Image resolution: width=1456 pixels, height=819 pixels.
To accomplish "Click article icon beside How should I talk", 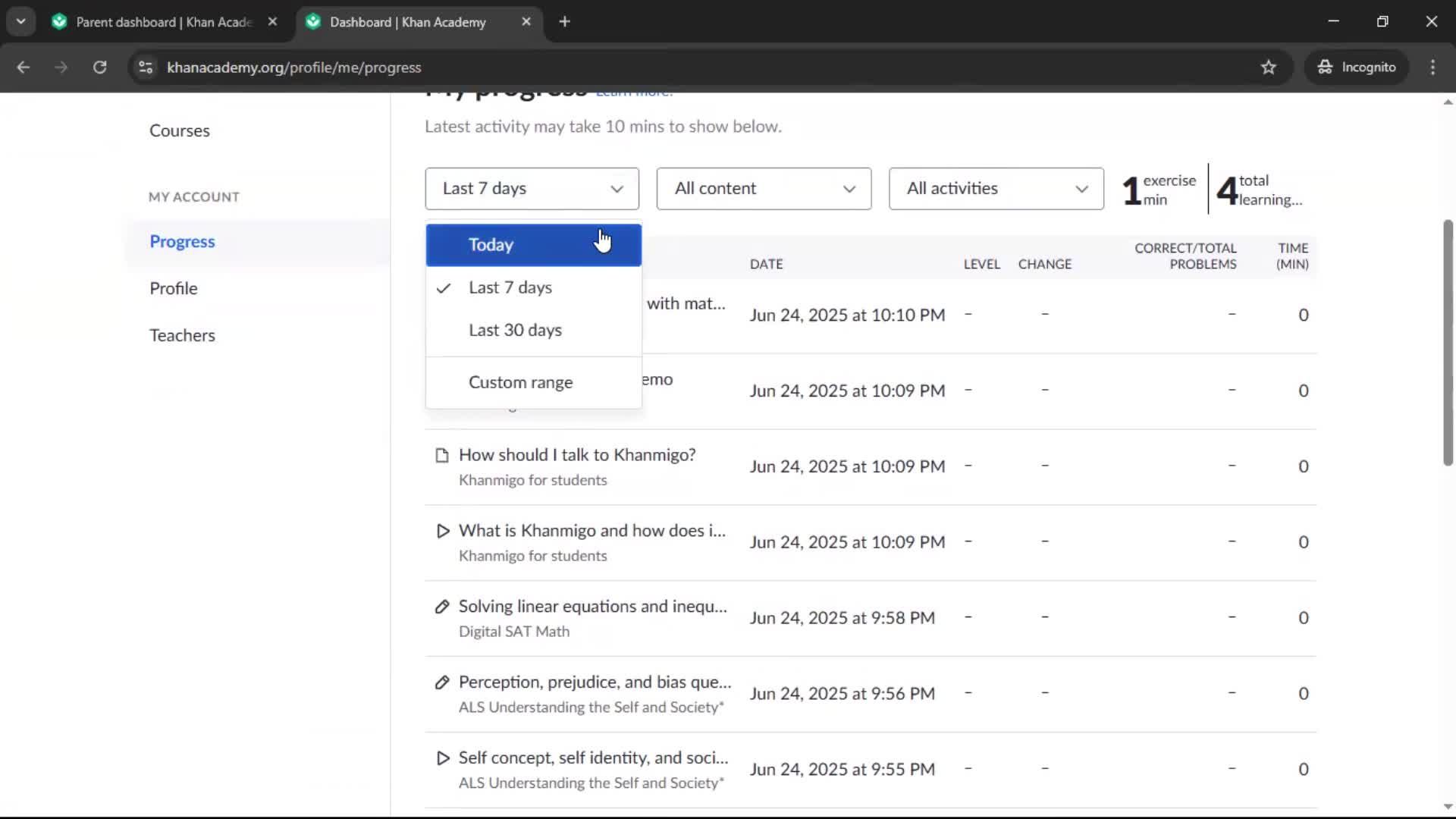I will tap(442, 456).
